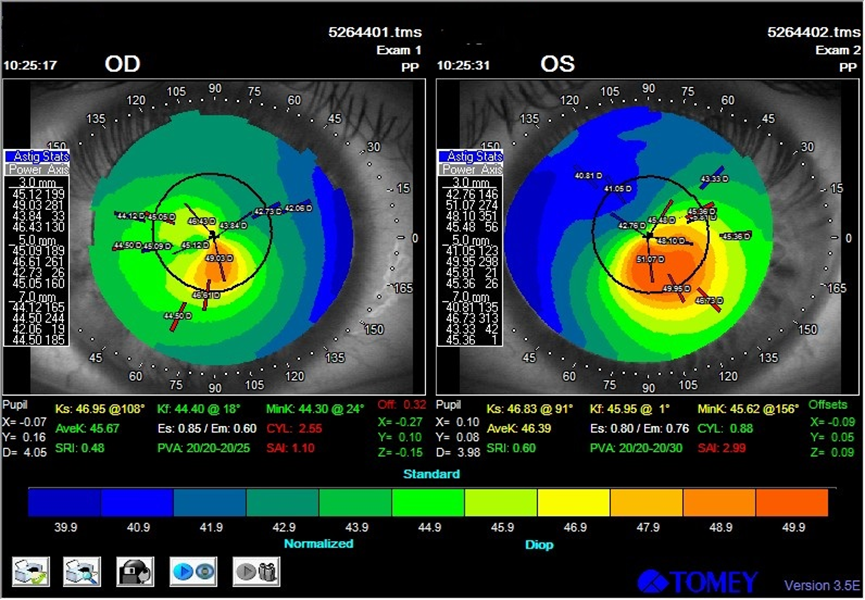Click the Diop unit label
Screen dimensions: 865x600
tap(539, 544)
